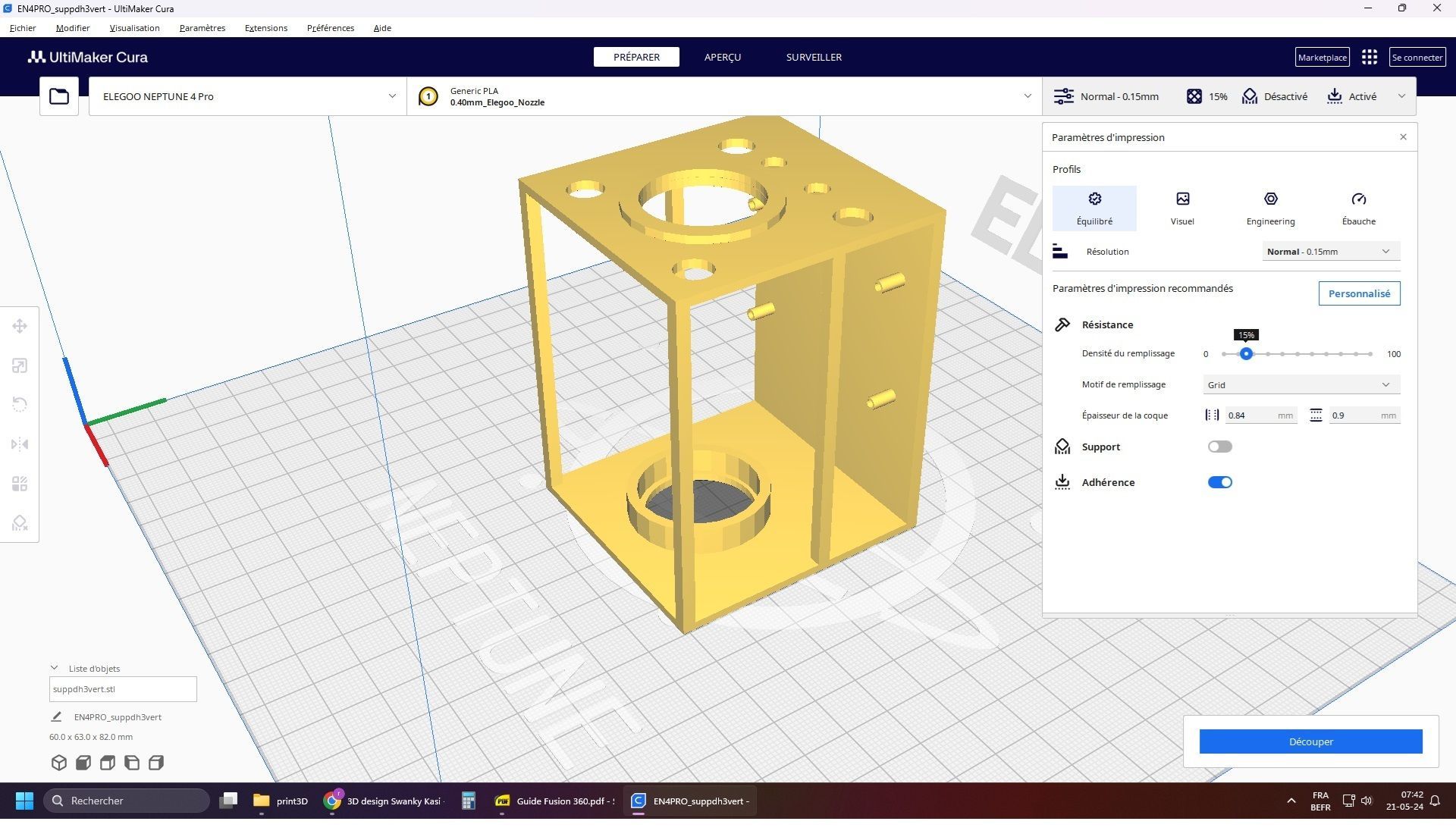
Task: Open the Motif de remplissage dropdown
Action: tap(1301, 384)
